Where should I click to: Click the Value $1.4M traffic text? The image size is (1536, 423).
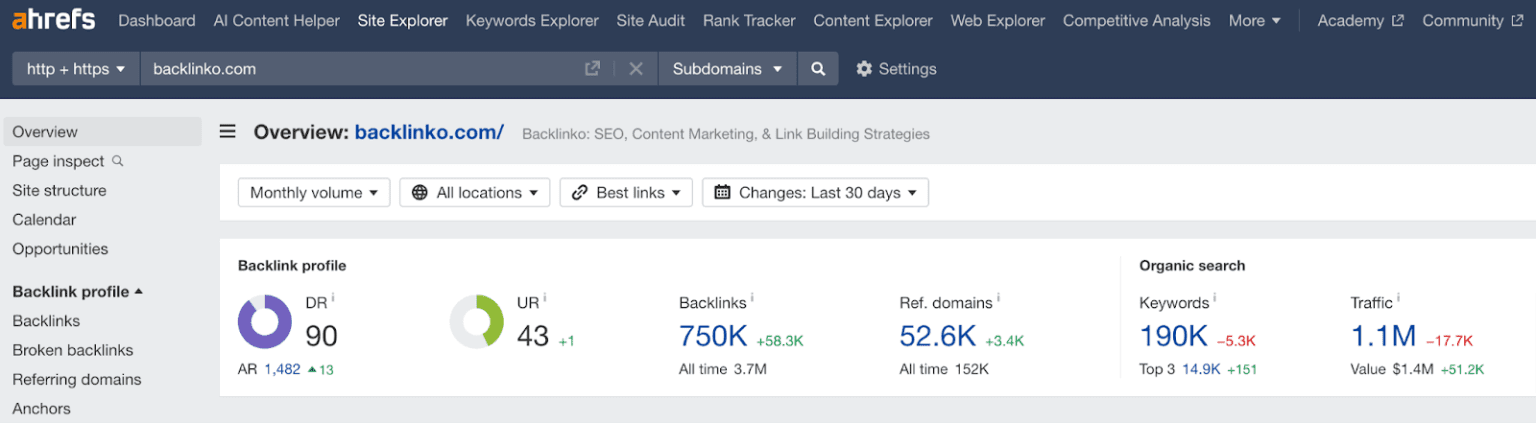click(x=1392, y=369)
